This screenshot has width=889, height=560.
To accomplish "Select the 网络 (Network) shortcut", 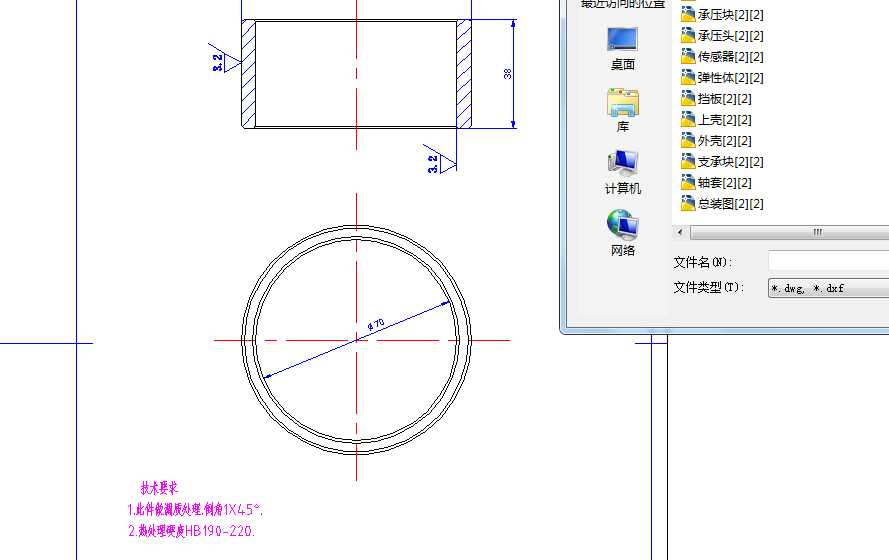I will 623,234.
